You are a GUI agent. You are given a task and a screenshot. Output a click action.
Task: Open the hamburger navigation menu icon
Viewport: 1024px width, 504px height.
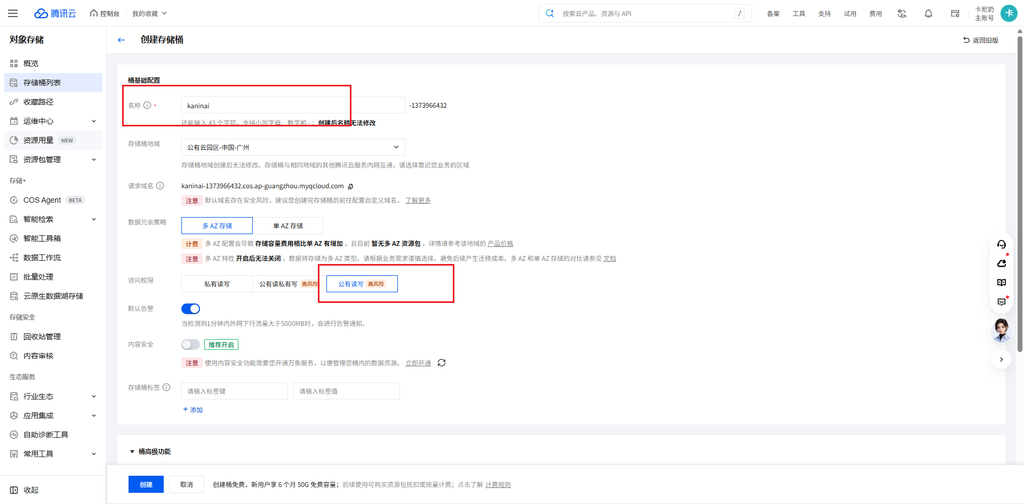point(12,13)
